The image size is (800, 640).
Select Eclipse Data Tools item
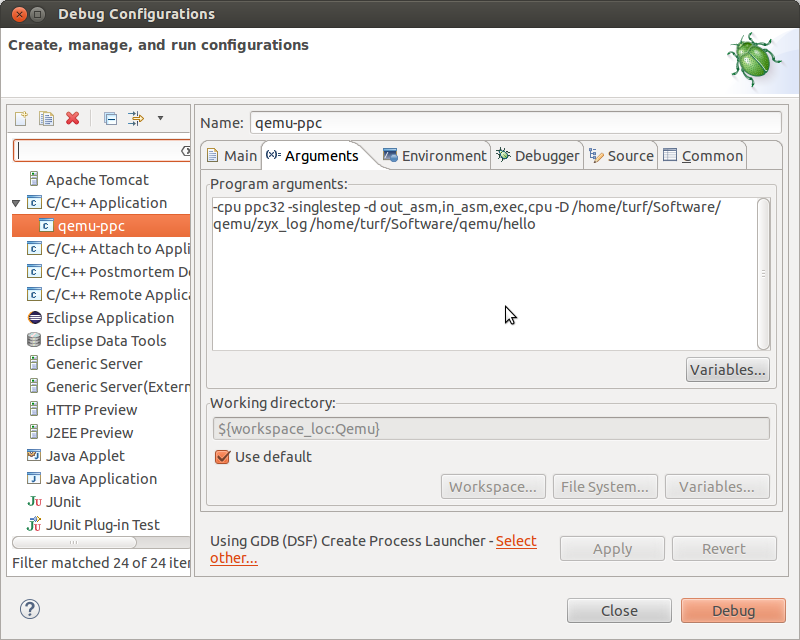(x=106, y=341)
